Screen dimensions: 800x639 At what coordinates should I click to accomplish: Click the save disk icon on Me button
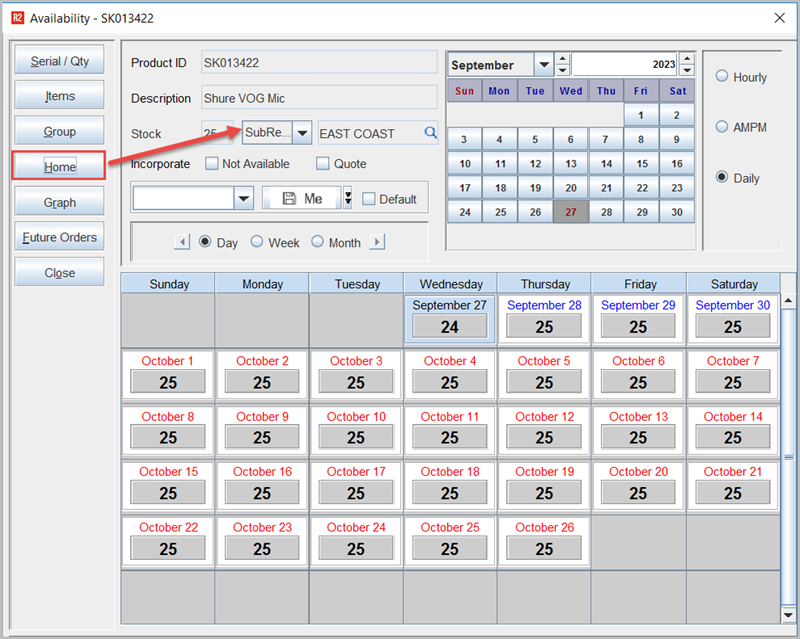pyautogui.click(x=290, y=199)
